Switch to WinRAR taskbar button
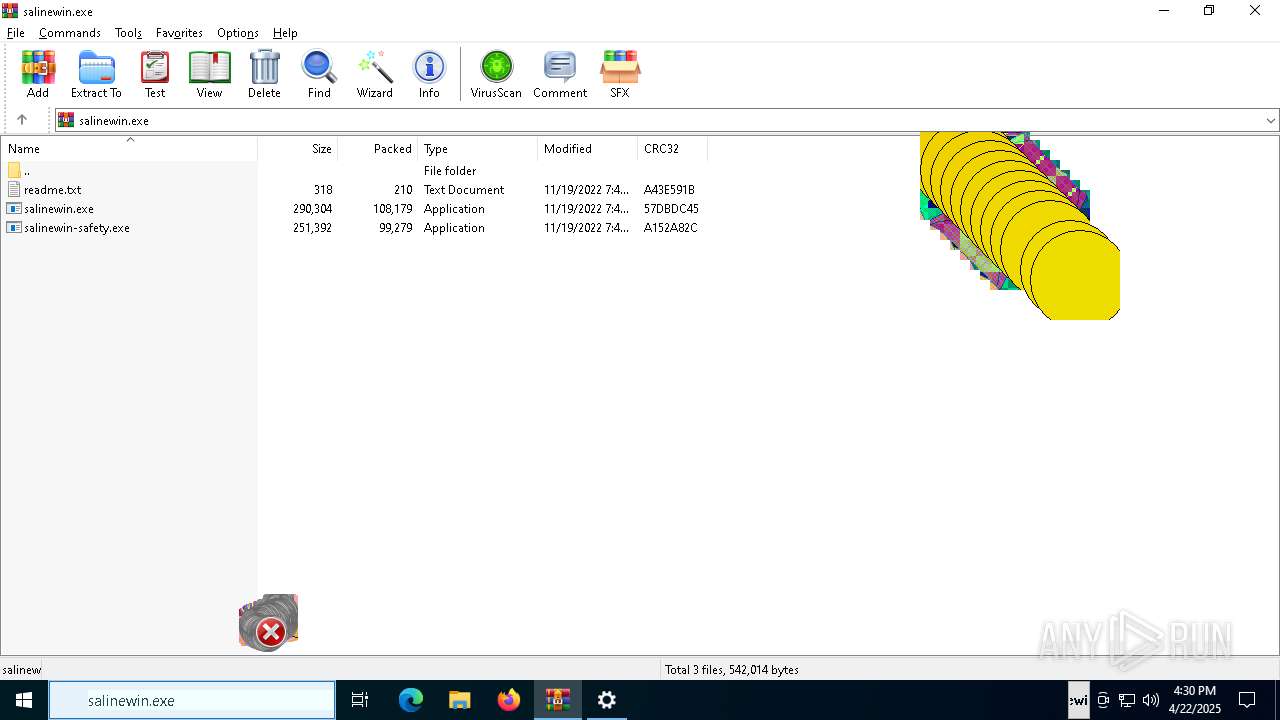Screen dimensions: 1280x720 558,700
